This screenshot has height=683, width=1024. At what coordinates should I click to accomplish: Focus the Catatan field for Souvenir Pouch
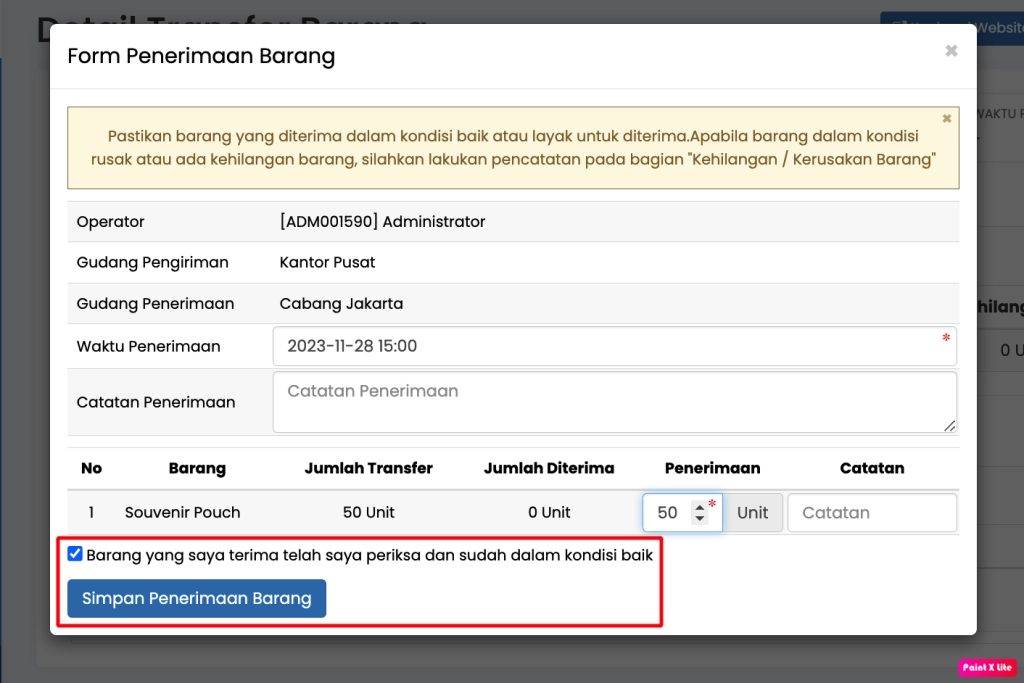click(x=871, y=513)
